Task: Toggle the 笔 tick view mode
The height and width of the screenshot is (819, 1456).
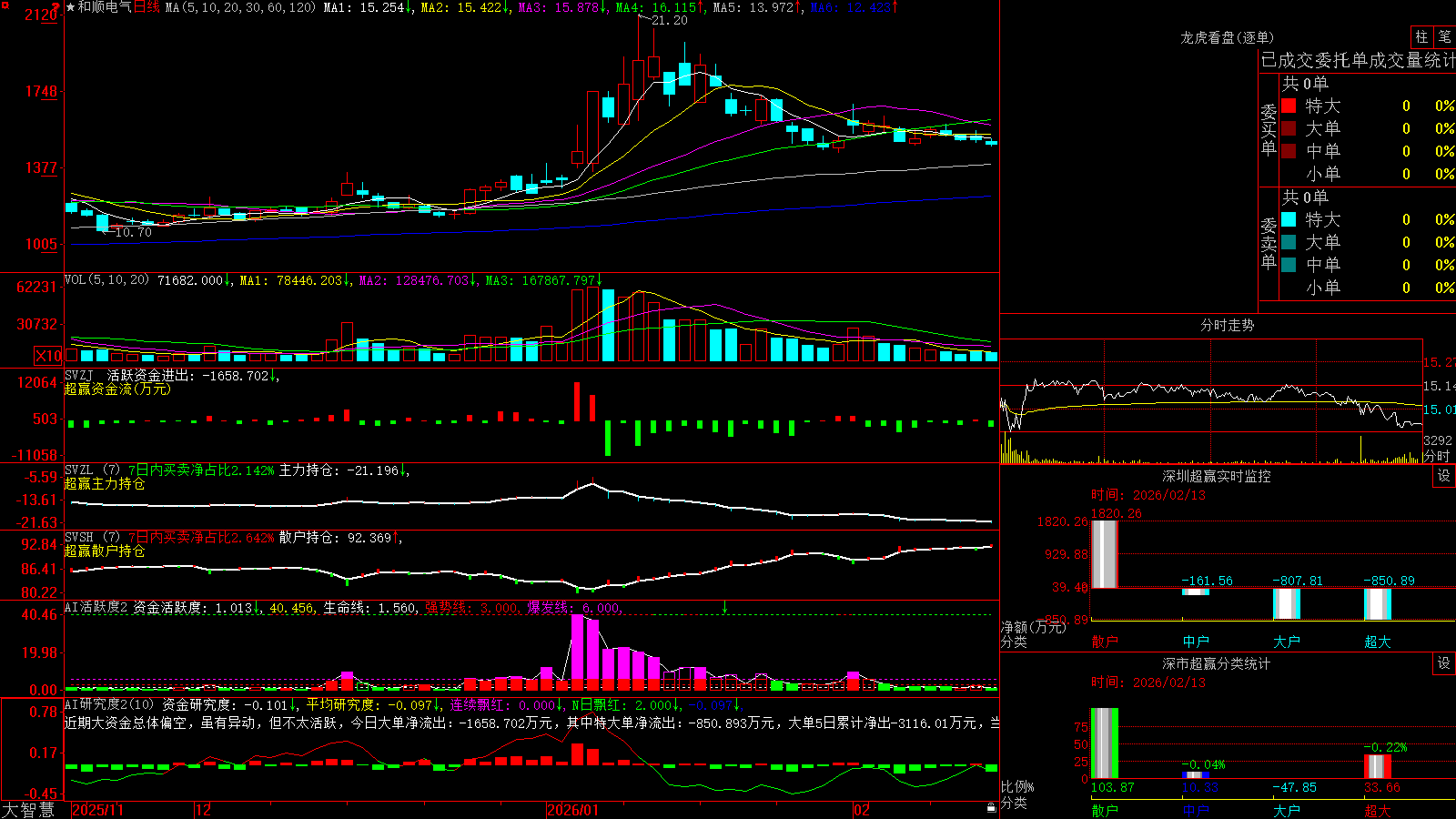Action: click(1444, 36)
